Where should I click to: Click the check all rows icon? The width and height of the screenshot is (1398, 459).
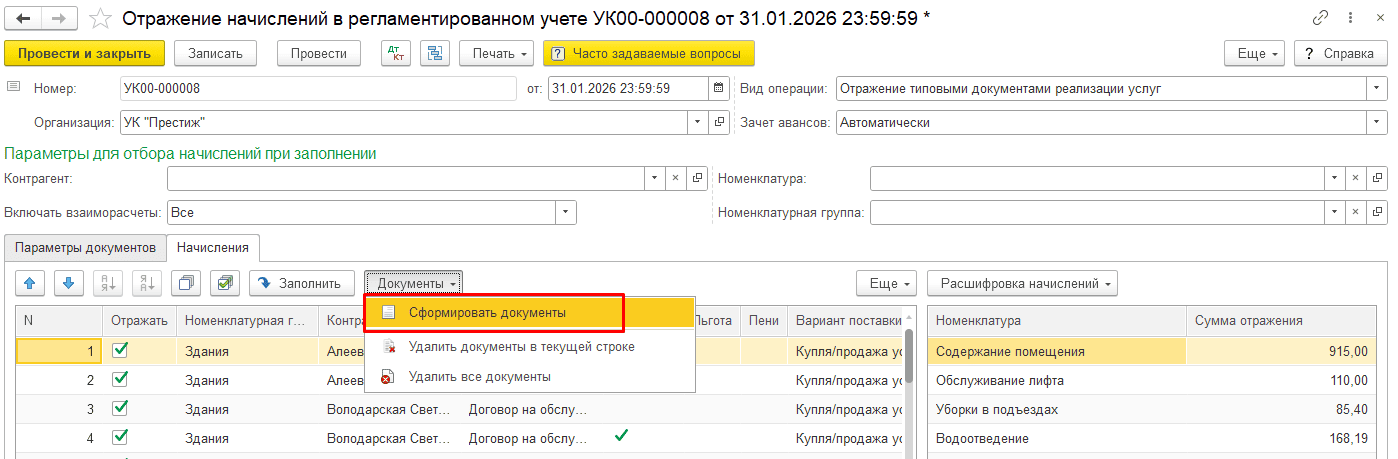click(x=225, y=284)
